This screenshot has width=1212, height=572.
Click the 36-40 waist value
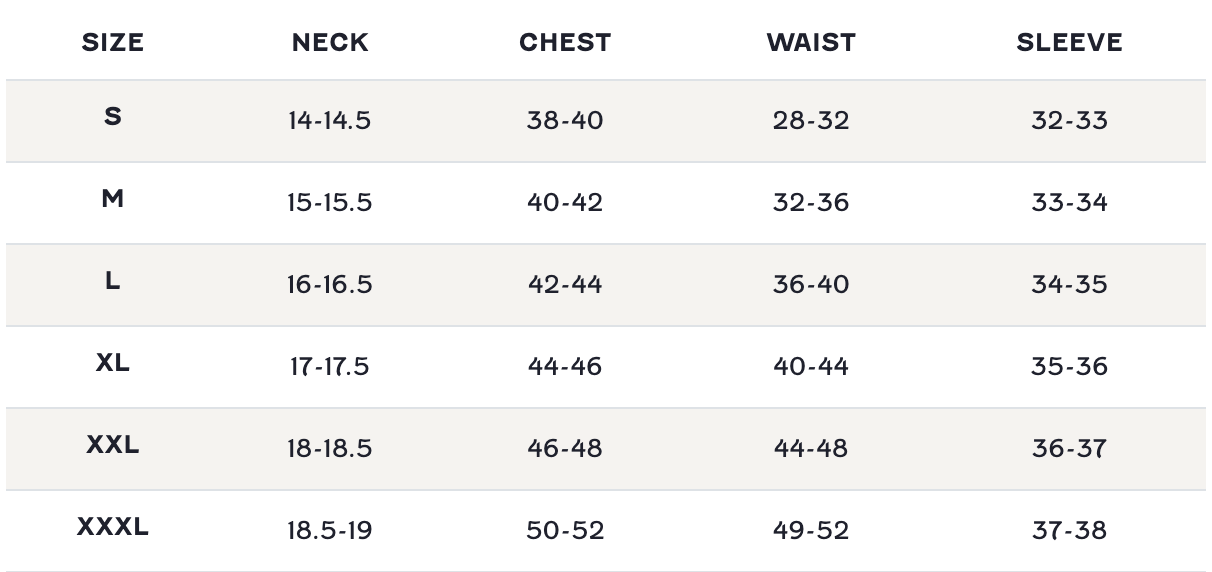811,284
